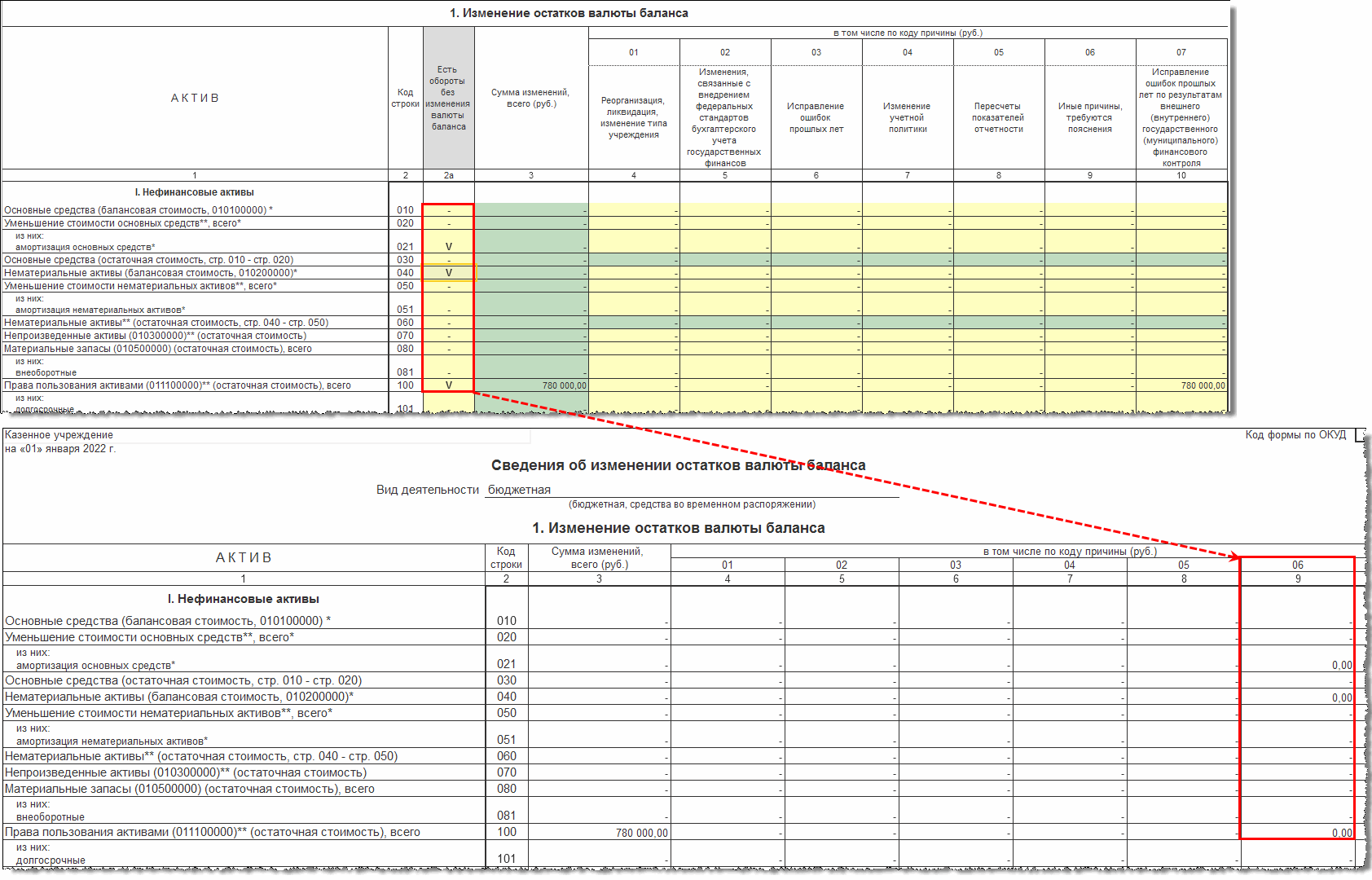Select the 'АКТИВ' header in the upper form
Screen dimensions: 1372x880
(x=195, y=98)
